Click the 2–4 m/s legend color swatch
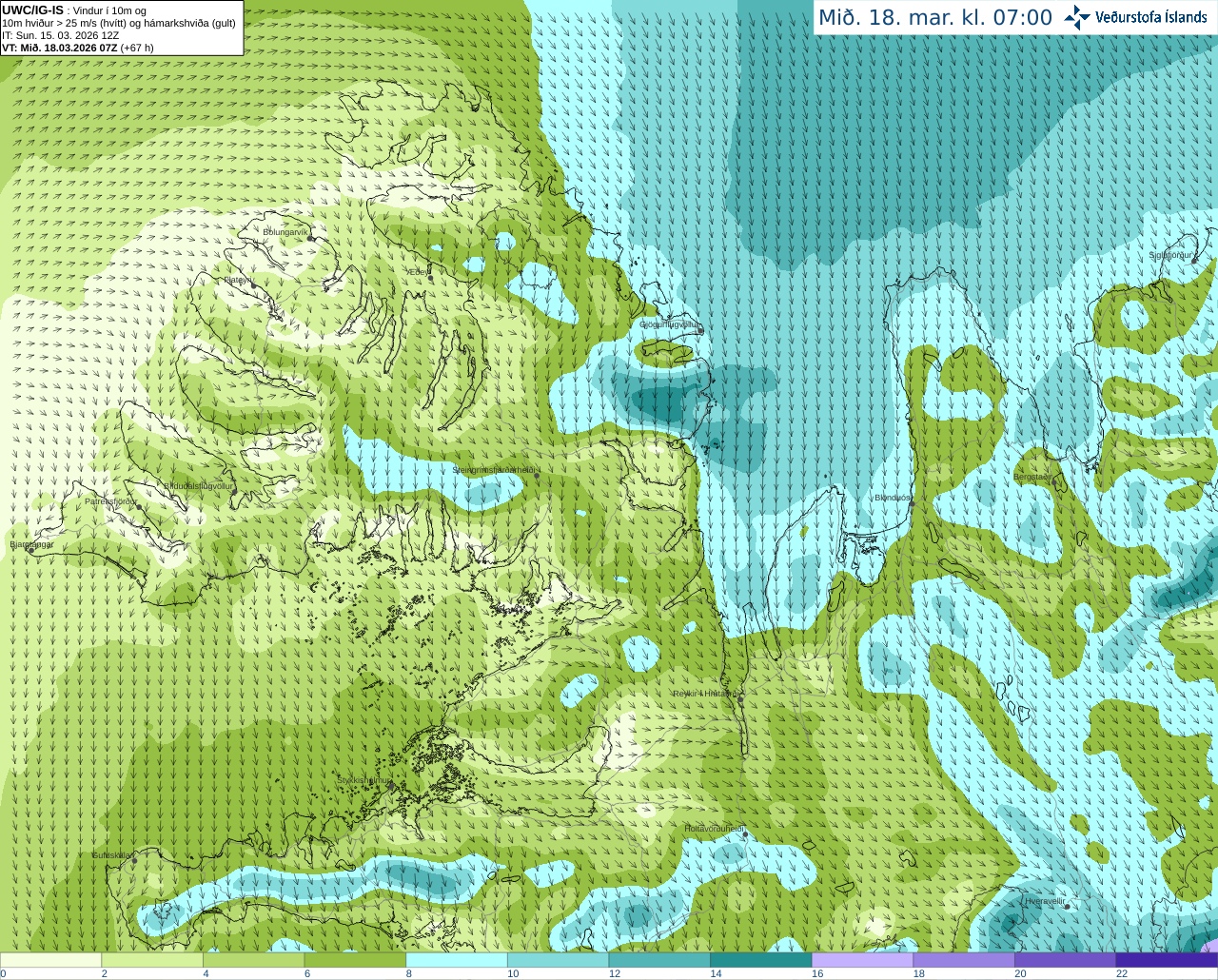Screen dimensions: 1218x980 [x=152, y=960]
